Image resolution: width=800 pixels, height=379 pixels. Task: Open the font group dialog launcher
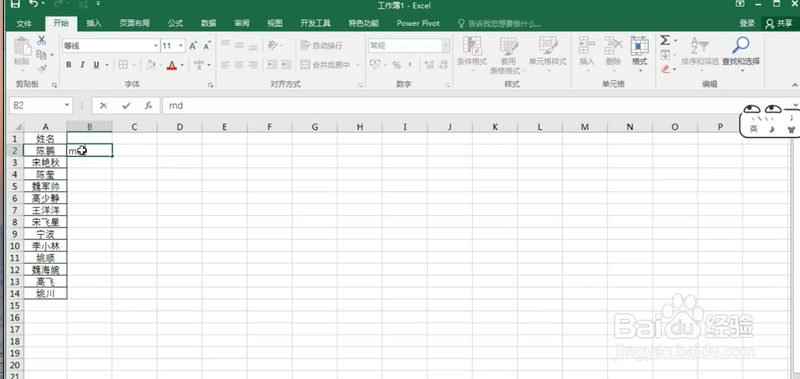[211, 85]
